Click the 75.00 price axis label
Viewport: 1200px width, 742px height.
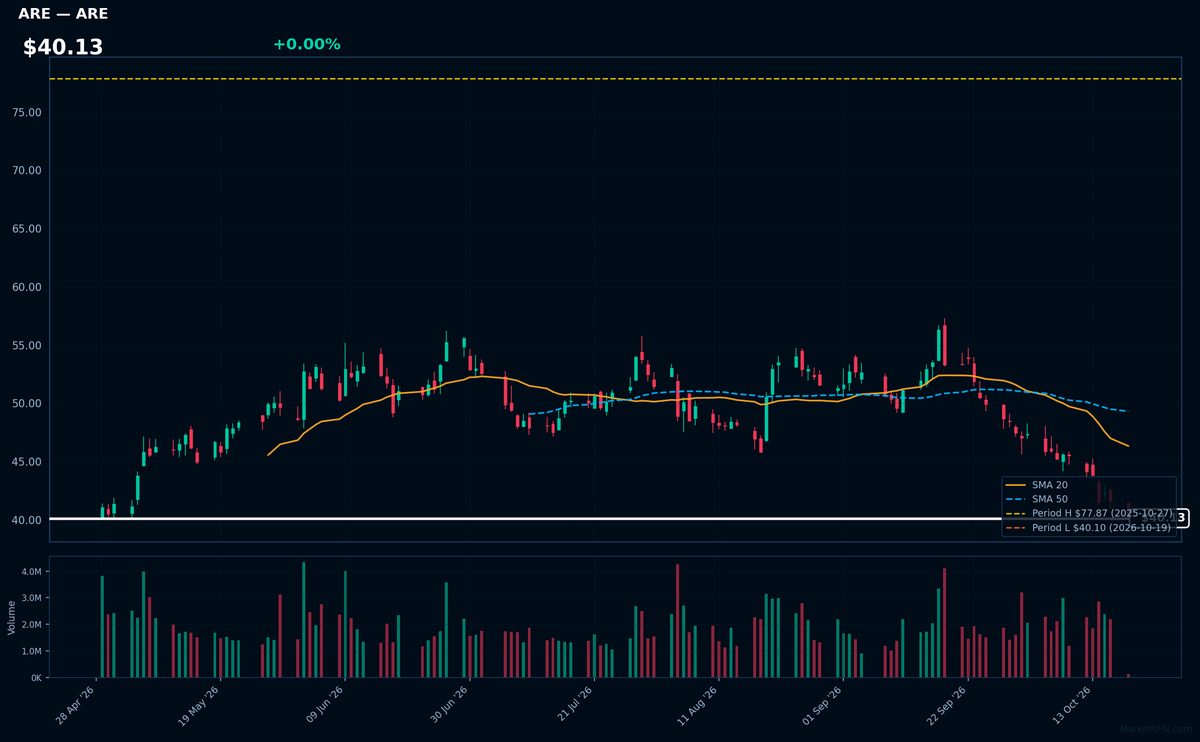pos(27,112)
